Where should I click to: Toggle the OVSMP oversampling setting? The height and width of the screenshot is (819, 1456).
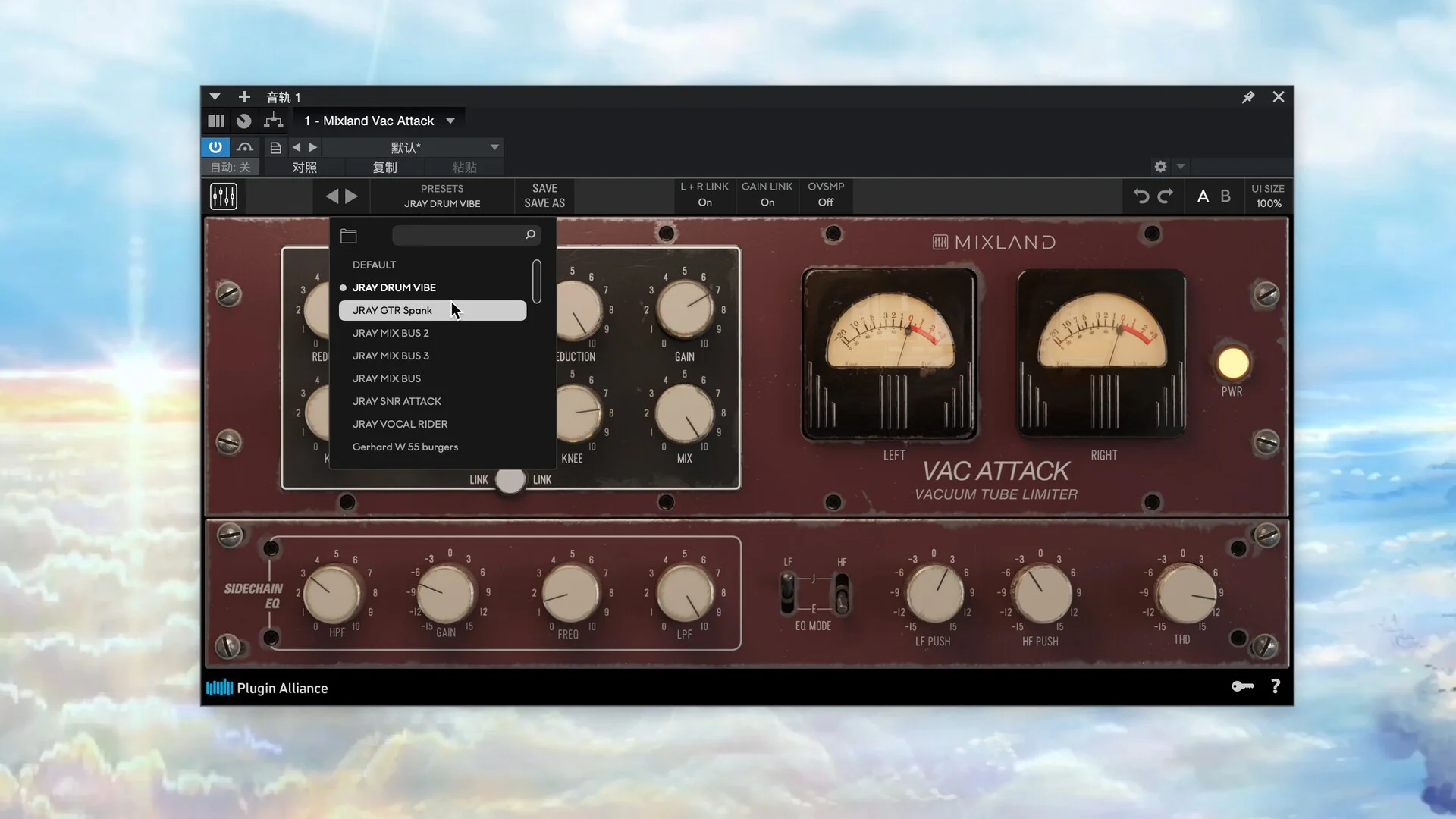(826, 195)
